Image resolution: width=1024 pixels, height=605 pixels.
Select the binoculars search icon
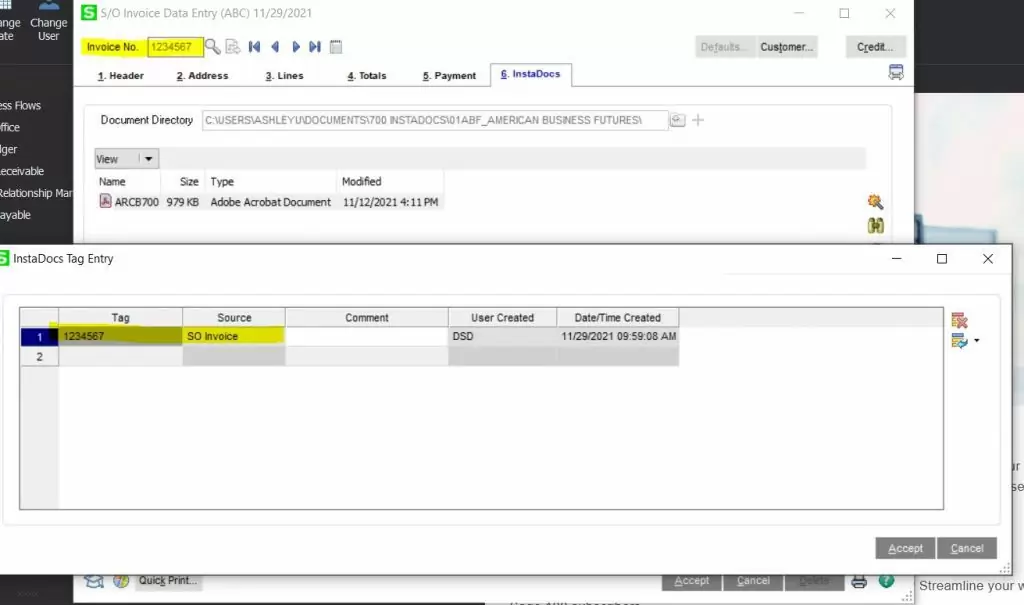tap(875, 225)
